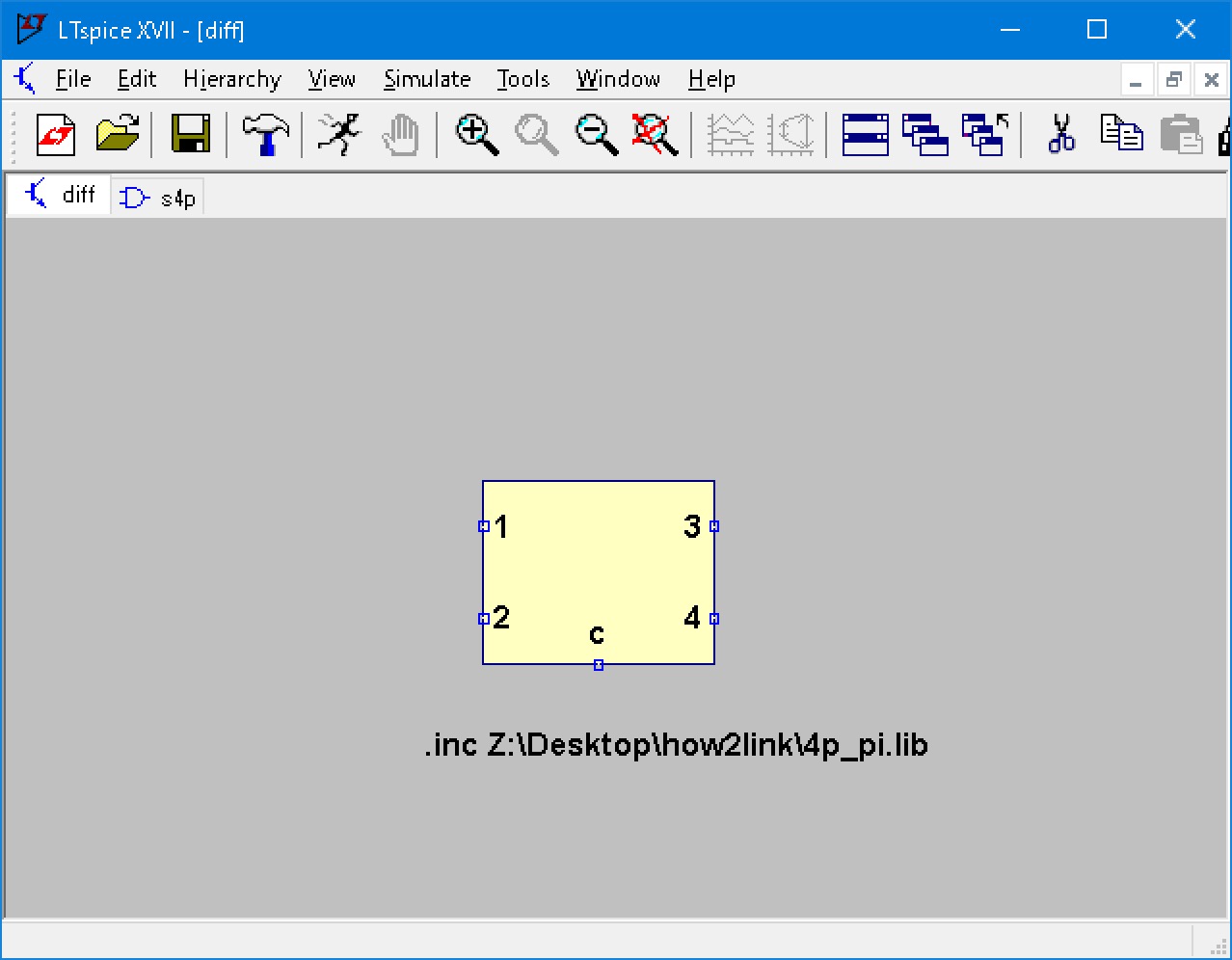Open the Tools menu
1232x960 pixels.
coord(523,79)
